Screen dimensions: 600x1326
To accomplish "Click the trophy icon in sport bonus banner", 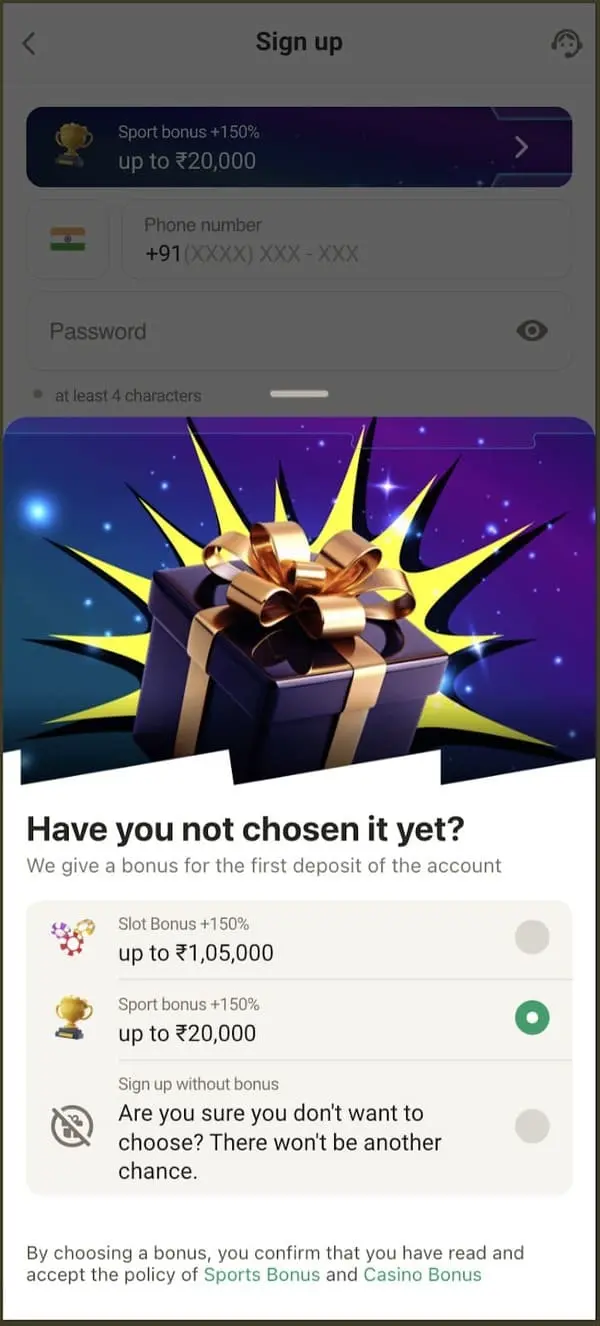I will 72,146.
